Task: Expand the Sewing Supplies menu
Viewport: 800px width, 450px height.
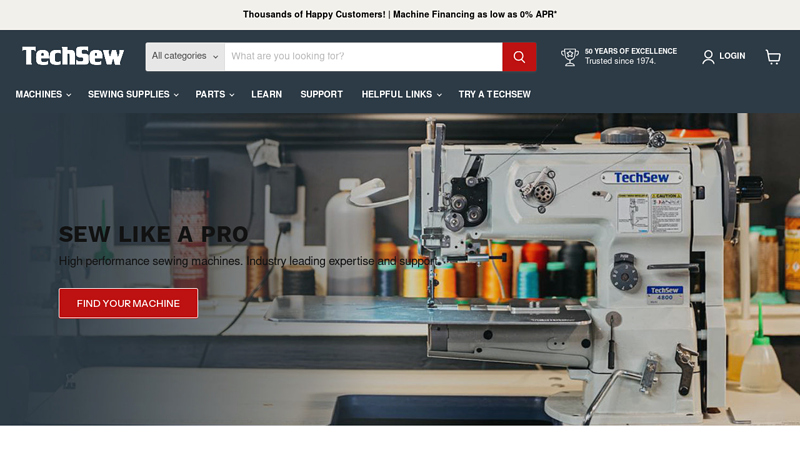Action: (133, 94)
